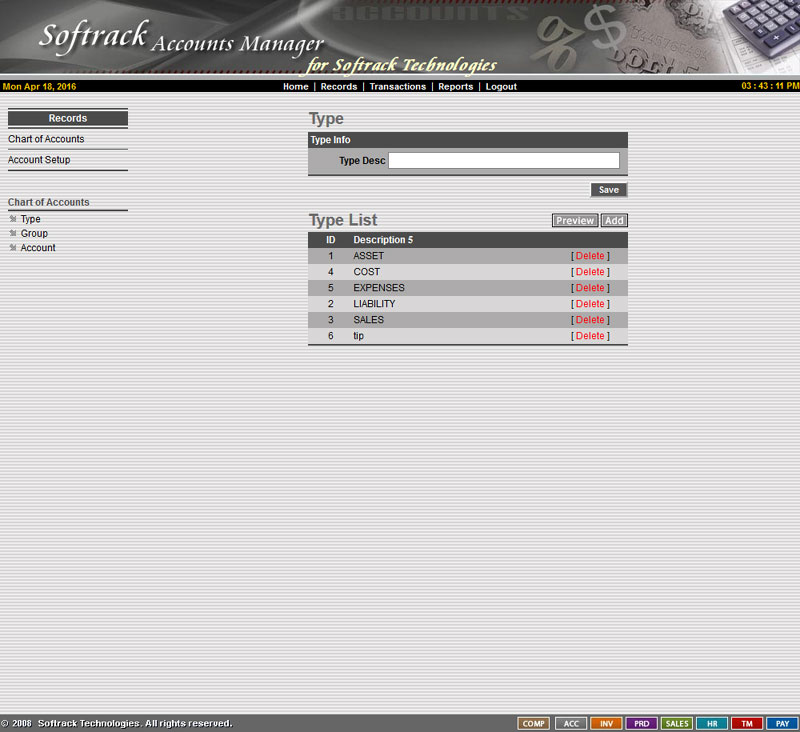Image resolution: width=800 pixels, height=732 pixels.
Task: Open the HR module badge in footer
Action: [712, 723]
